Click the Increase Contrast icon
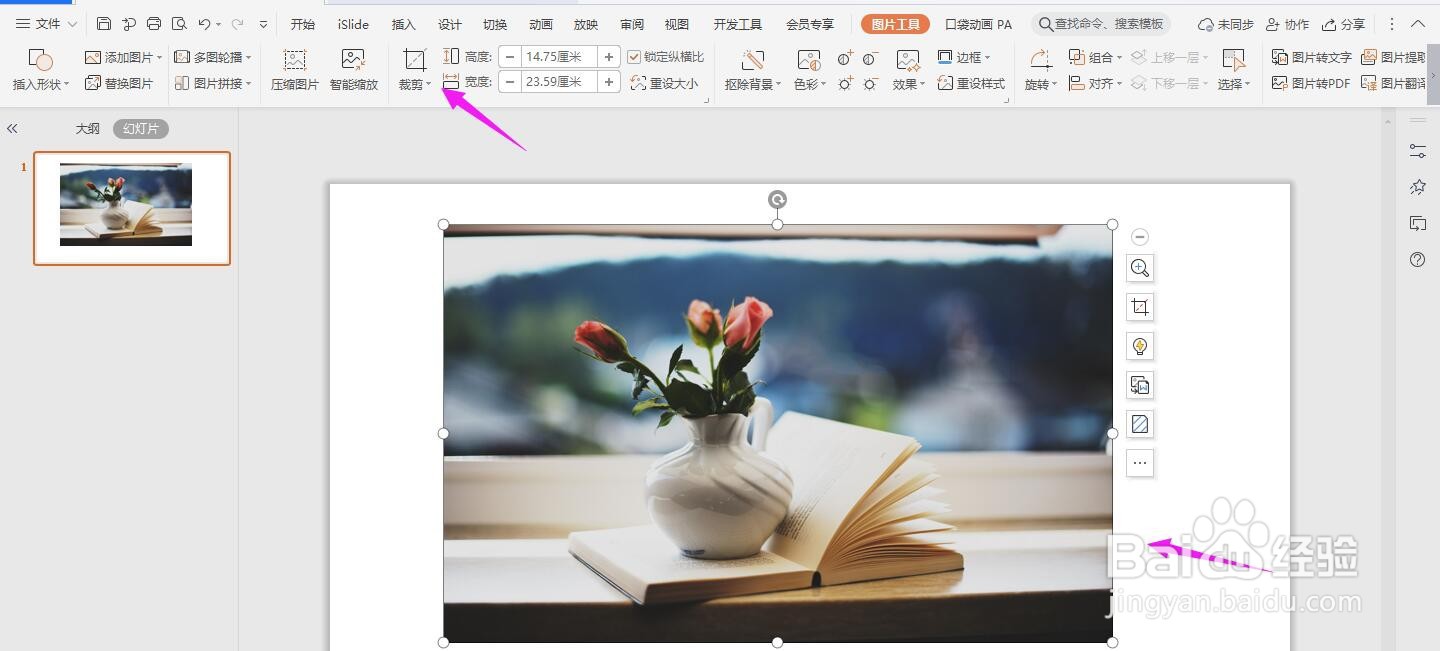The image size is (1440, 651). (x=846, y=58)
